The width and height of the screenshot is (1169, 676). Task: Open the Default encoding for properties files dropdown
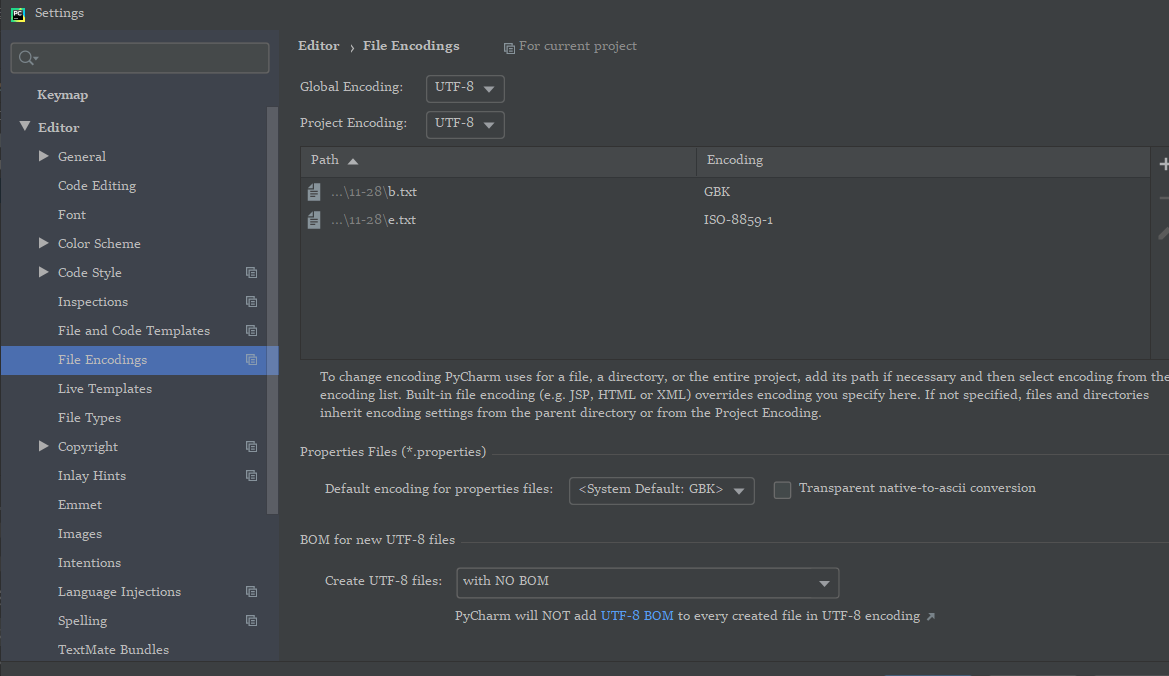click(740, 490)
